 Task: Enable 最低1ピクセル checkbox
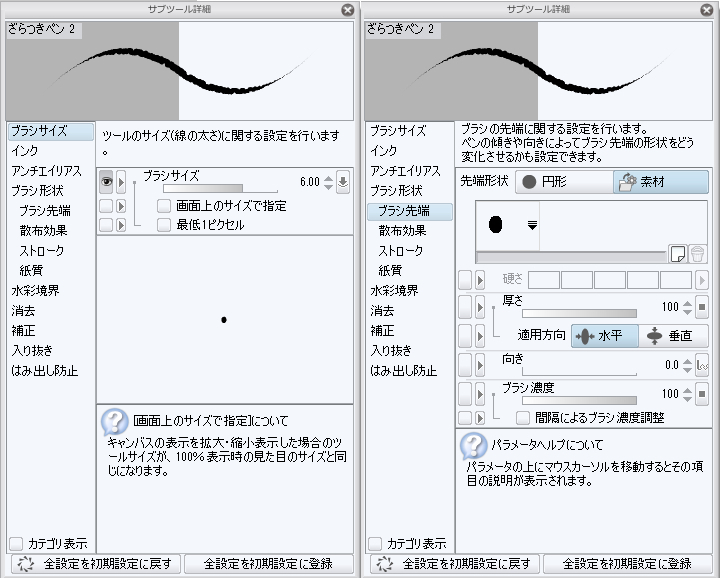(163, 225)
